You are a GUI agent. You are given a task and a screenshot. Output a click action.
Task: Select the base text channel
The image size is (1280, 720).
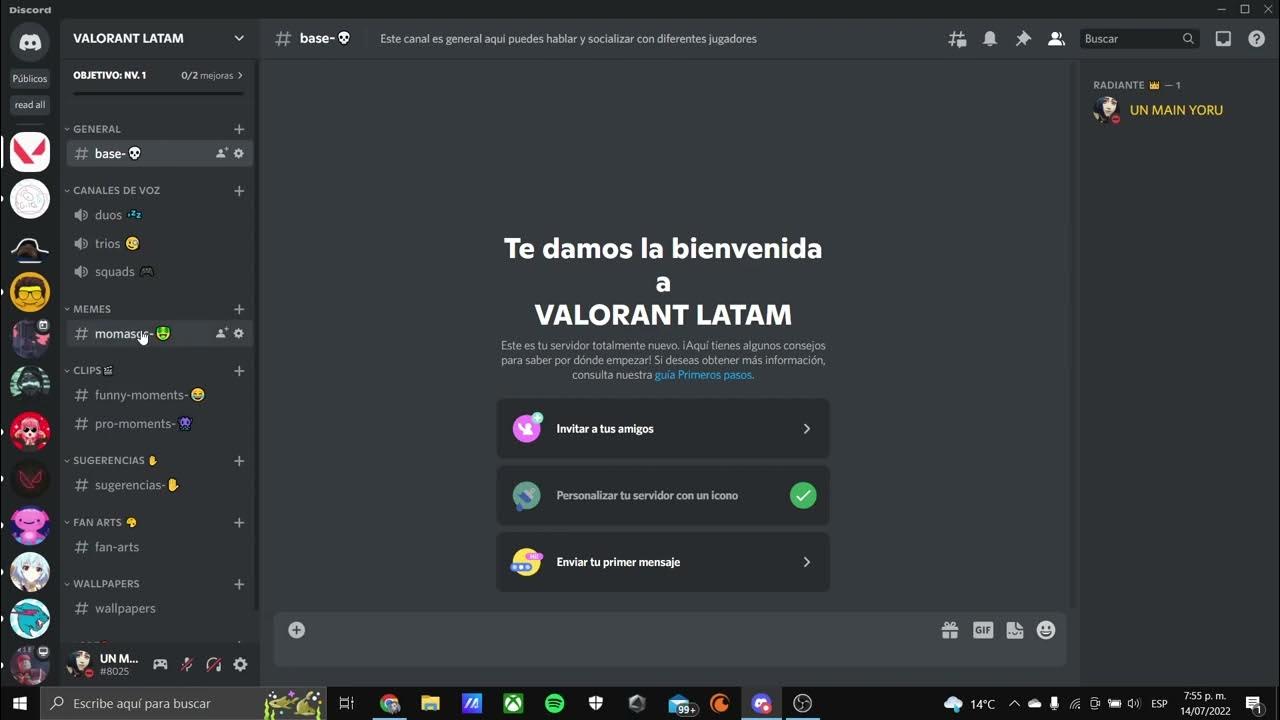coord(160,153)
